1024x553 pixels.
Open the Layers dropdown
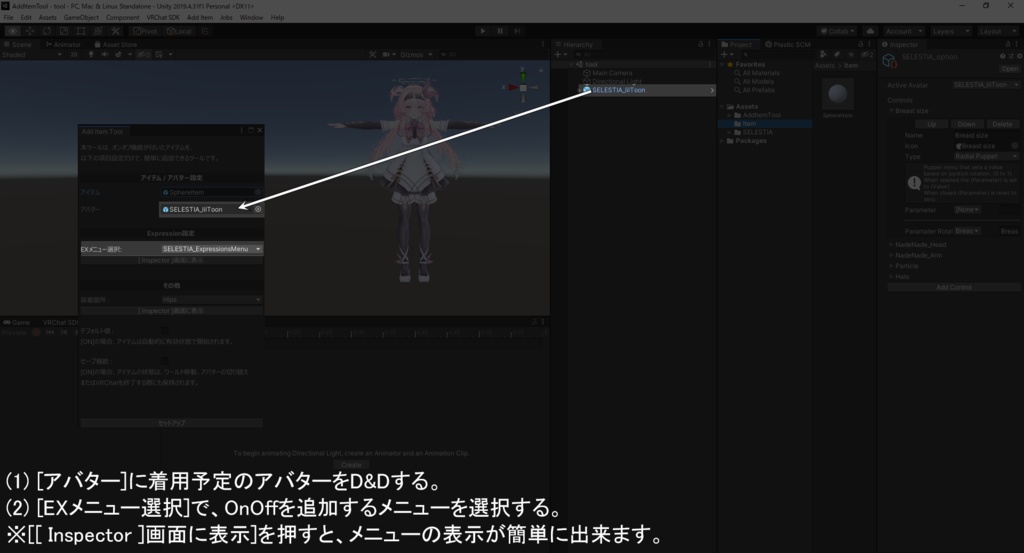click(950, 31)
